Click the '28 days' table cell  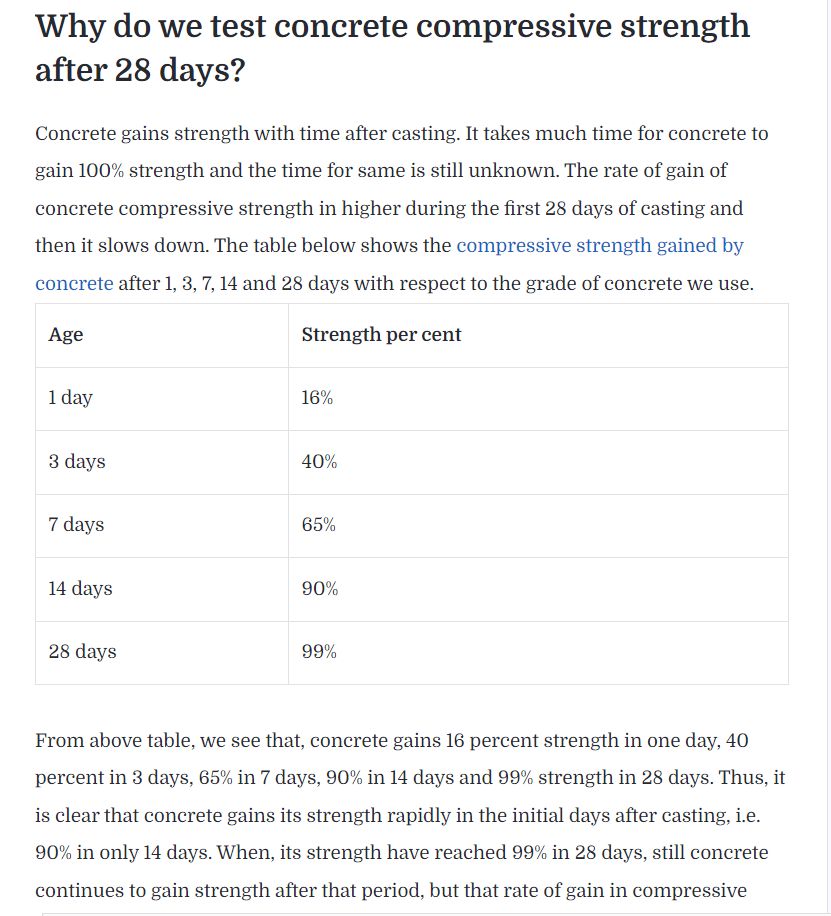point(162,653)
